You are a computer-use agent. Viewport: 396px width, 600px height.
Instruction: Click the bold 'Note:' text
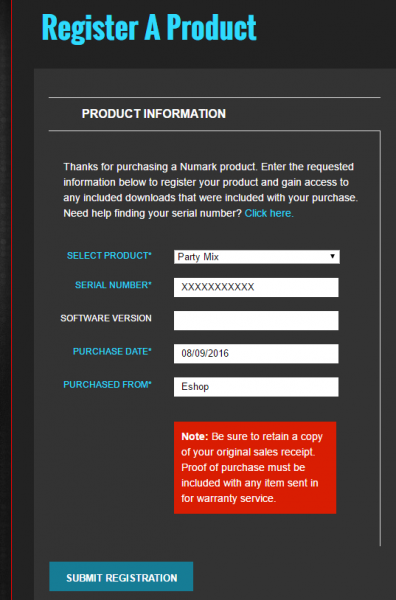pyautogui.click(x=195, y=437)
